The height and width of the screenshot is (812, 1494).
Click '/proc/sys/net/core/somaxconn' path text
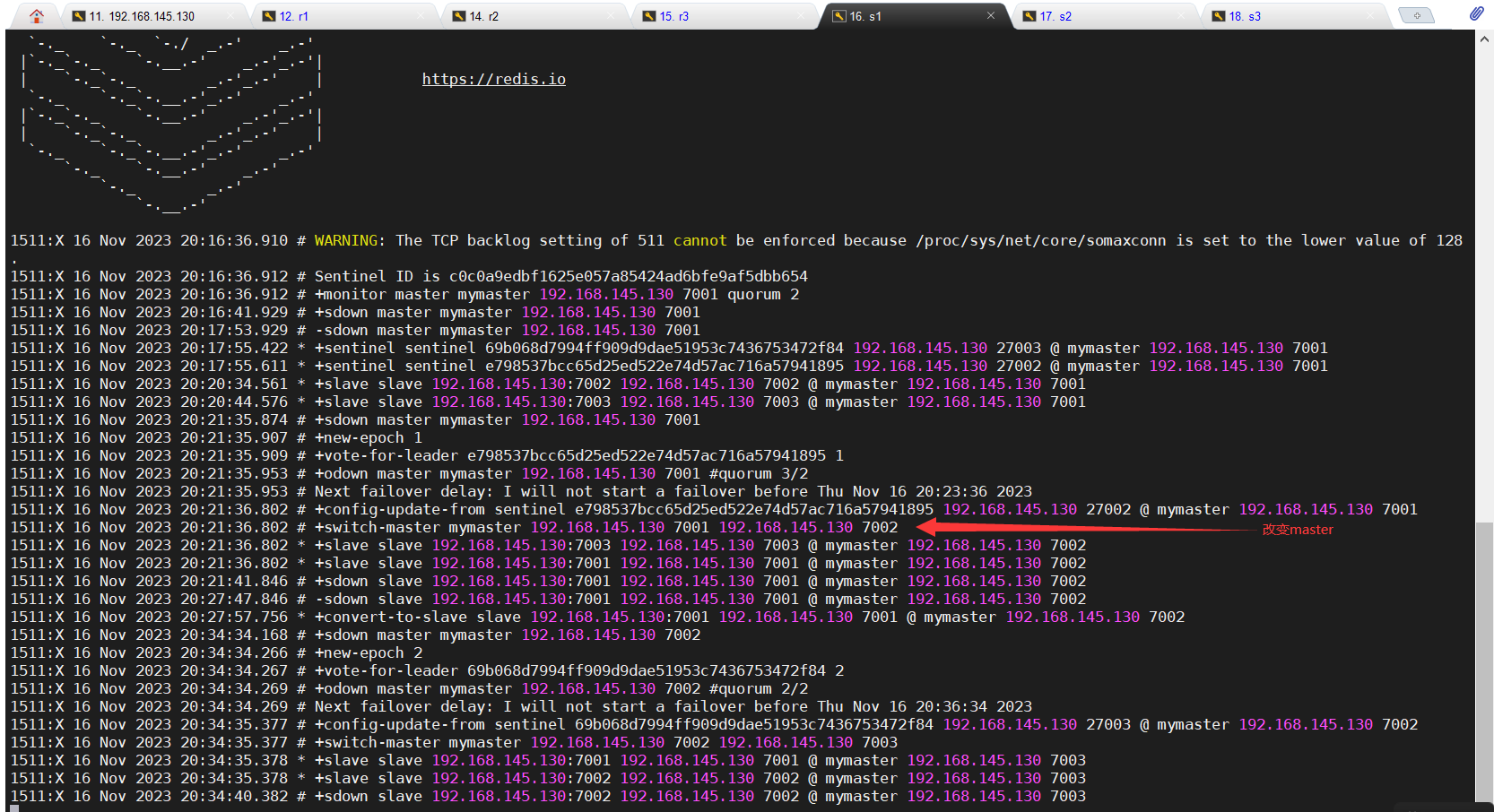[x=1041, y=240]
